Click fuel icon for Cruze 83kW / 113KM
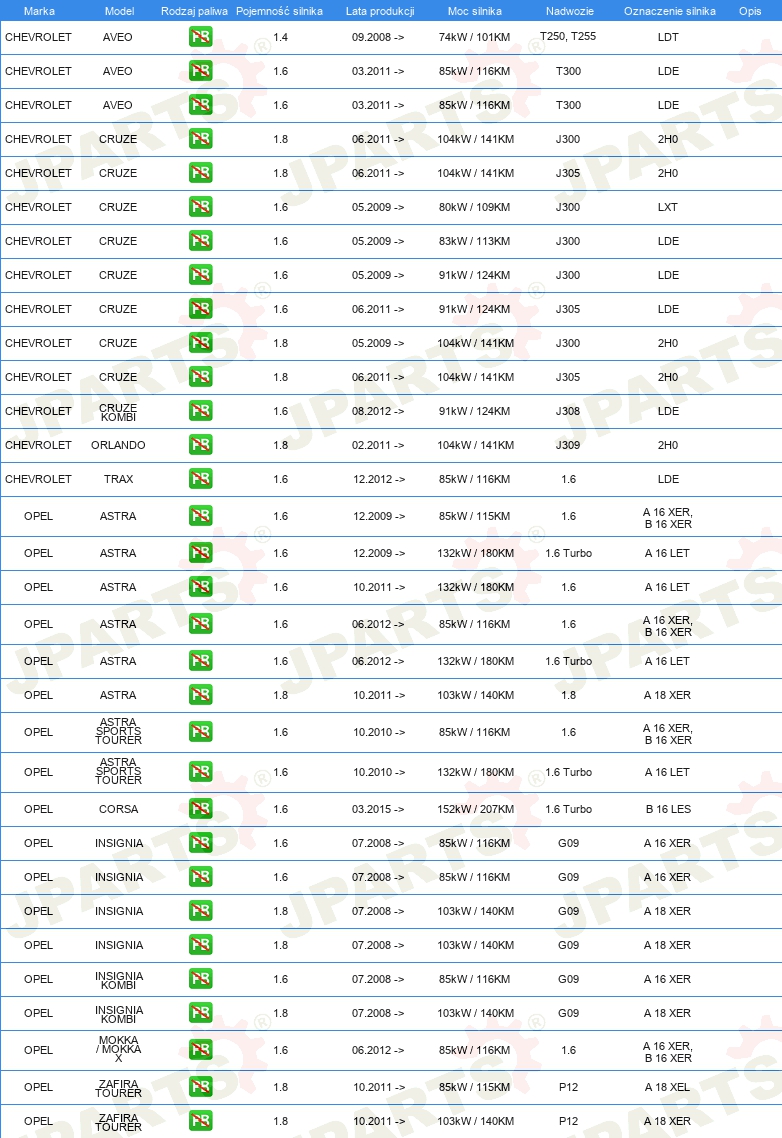782x1138 pixels. [x=200, y=241]
